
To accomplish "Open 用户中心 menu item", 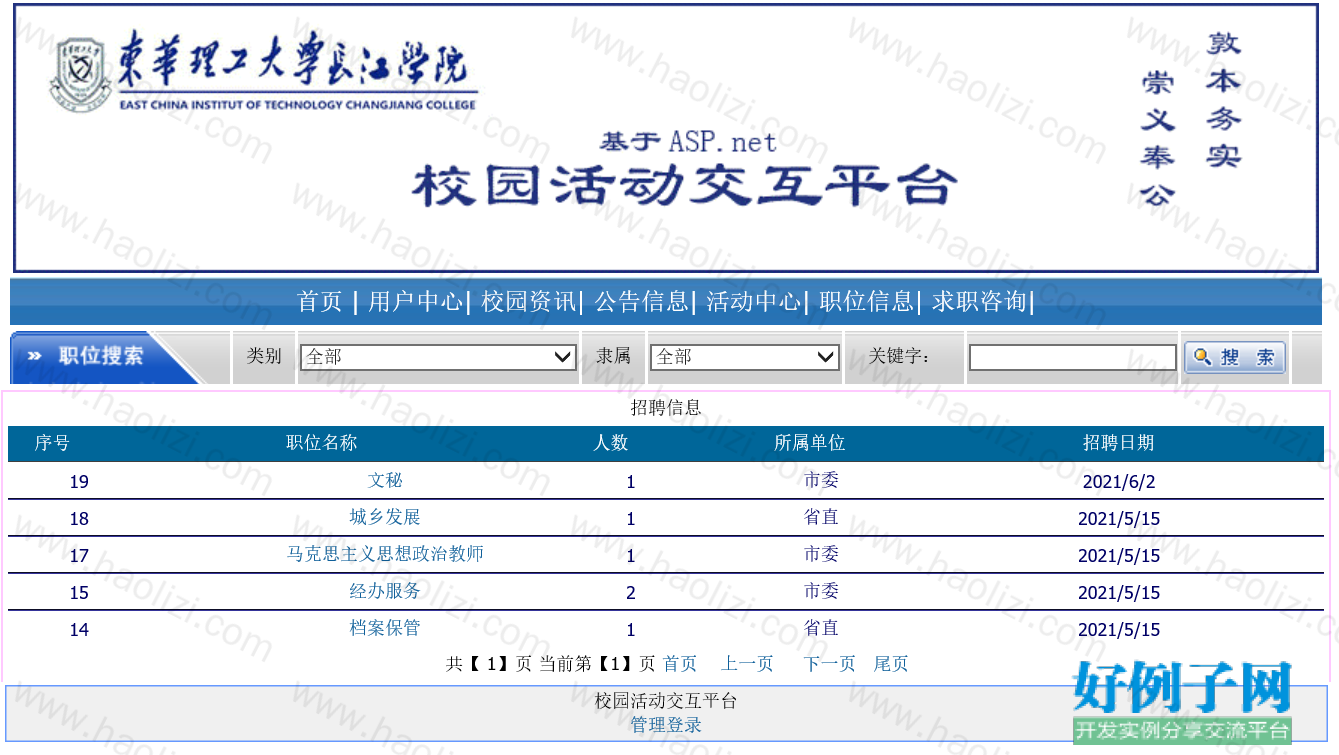I will tap(415, 301).
